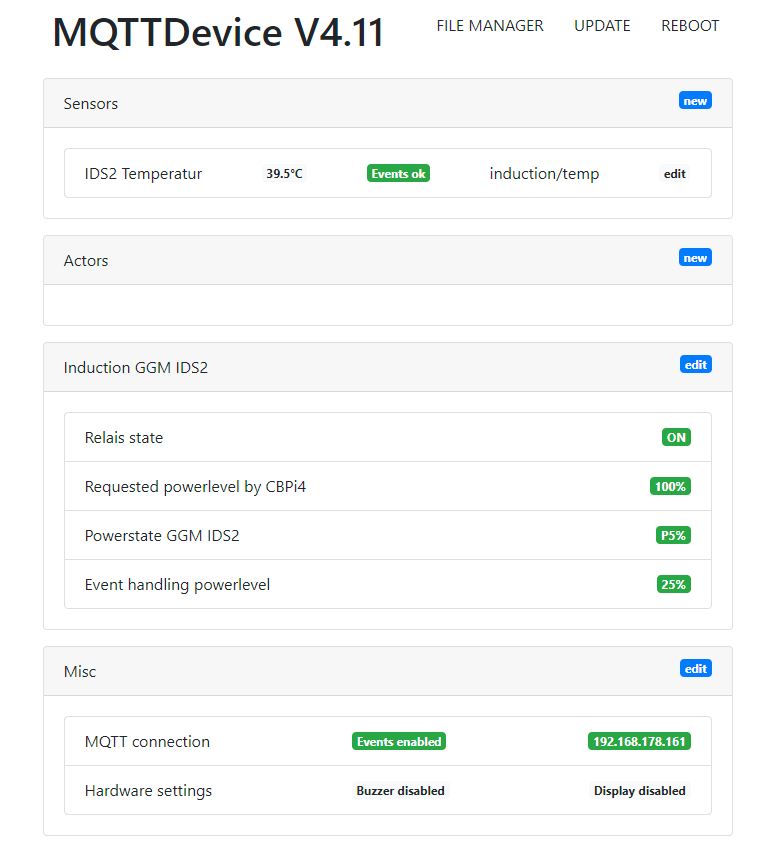Viewport: 759px width, 858px height.
Task: Click the 39.5°C temperature badge
Action: coord(284,174)
